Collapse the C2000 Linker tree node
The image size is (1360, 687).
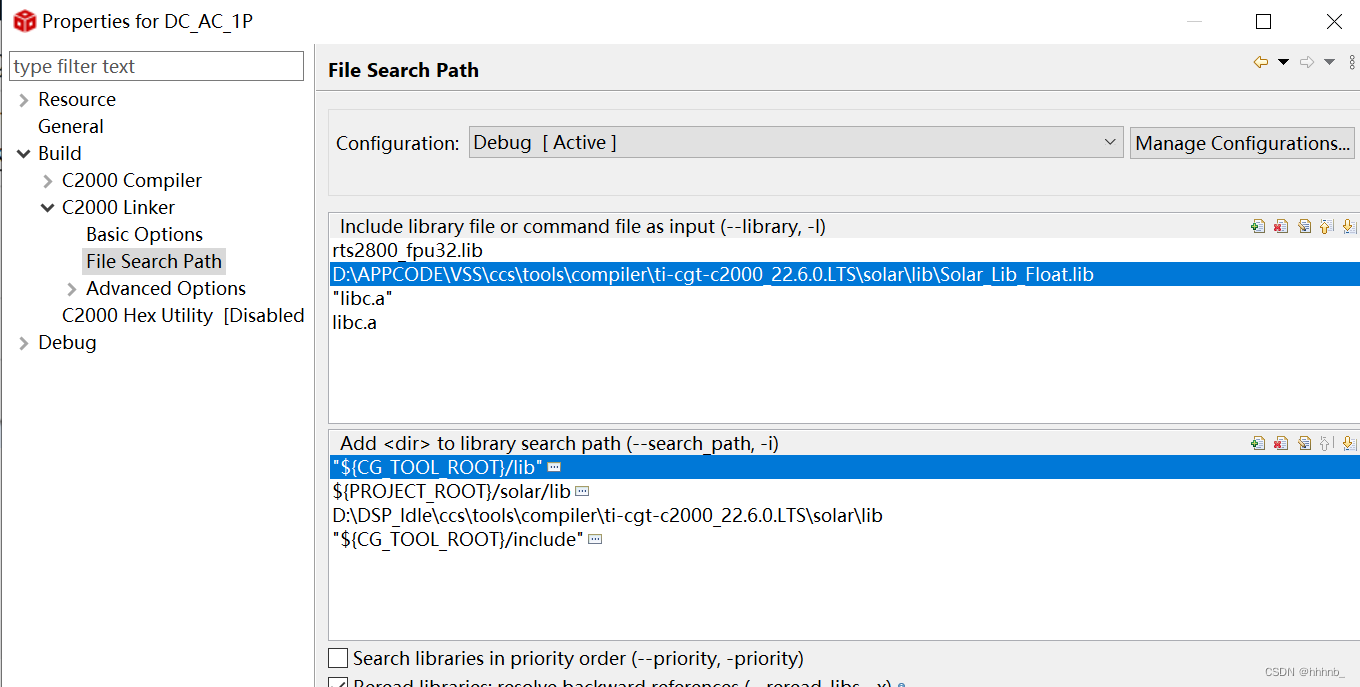(x=46, y=207)
